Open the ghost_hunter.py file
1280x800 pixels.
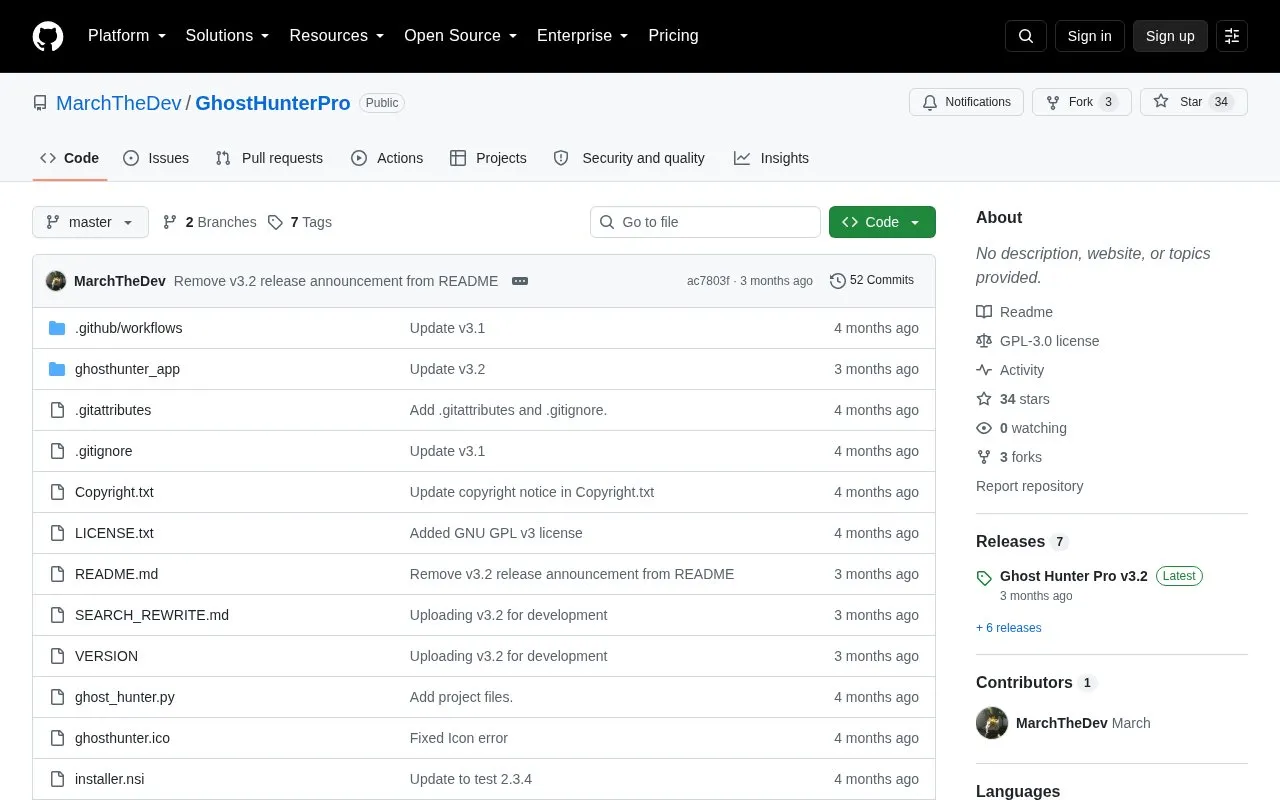125,697
